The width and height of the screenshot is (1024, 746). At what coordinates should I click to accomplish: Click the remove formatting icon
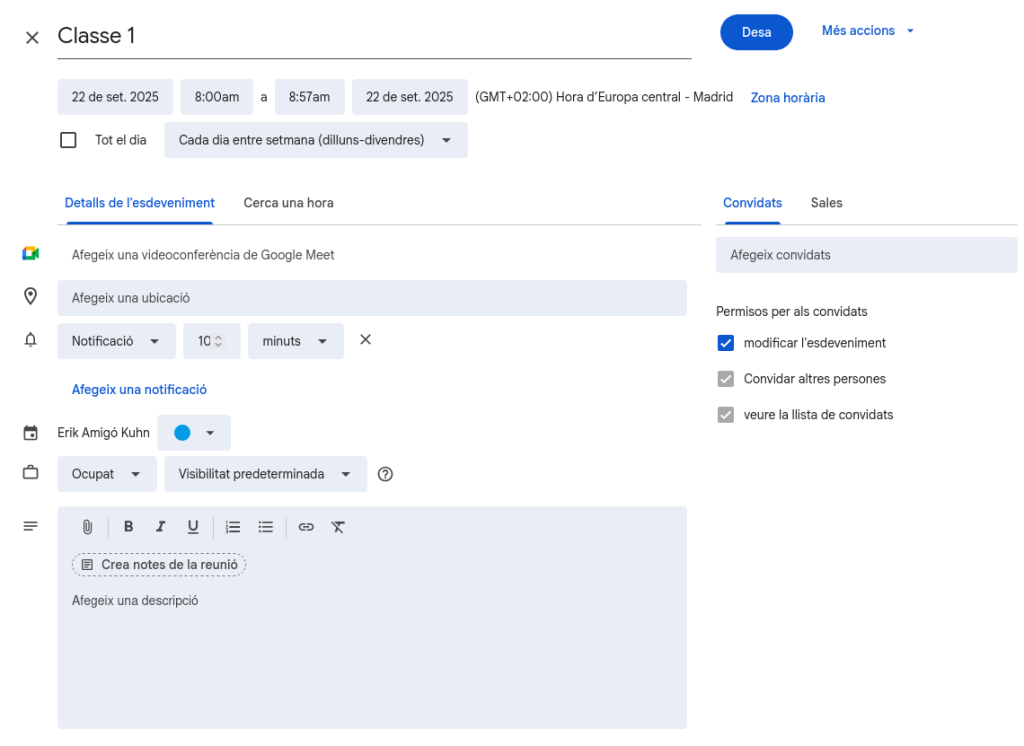pyautogui.click(x=338, y=527)
